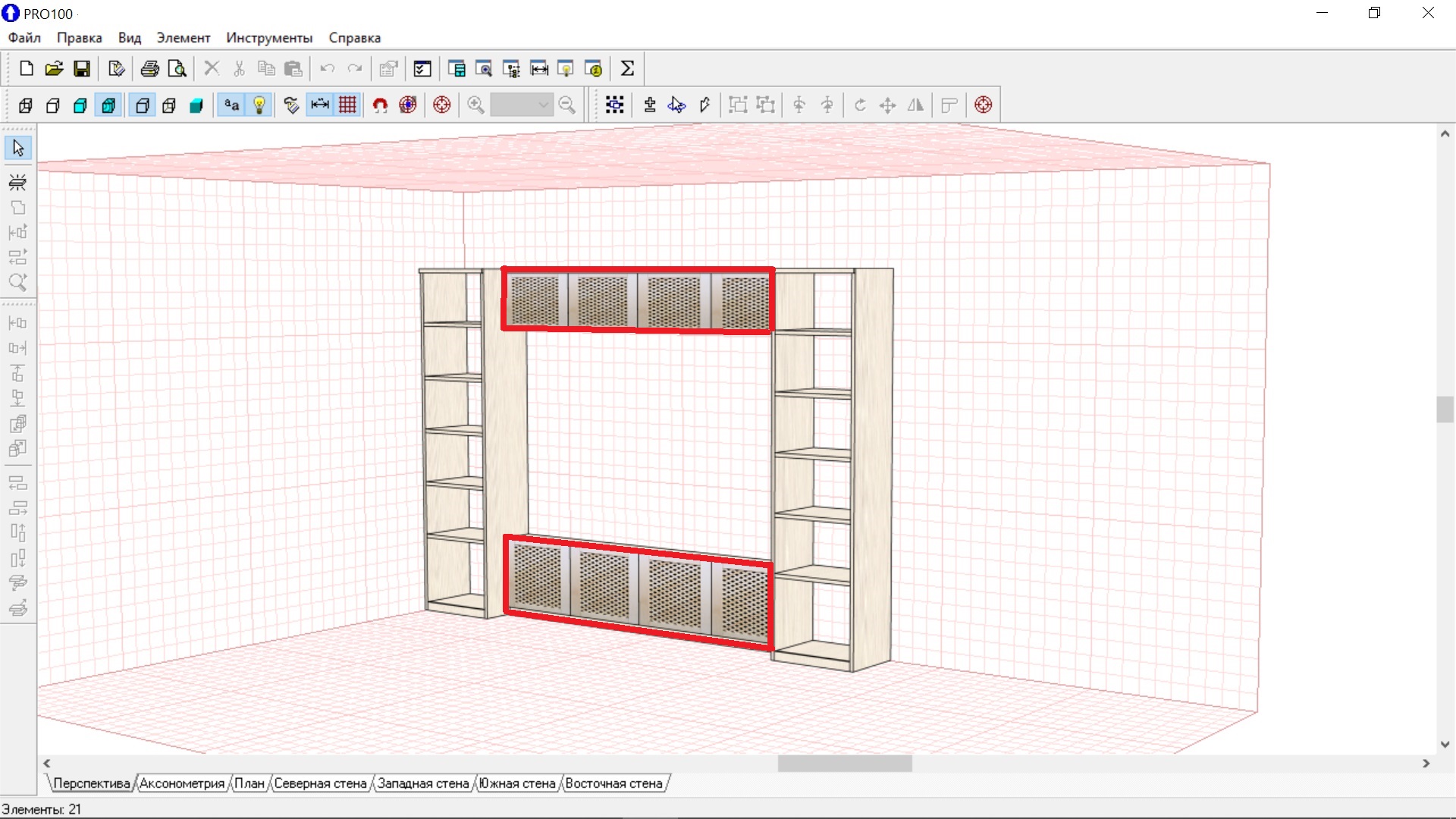Select the arrow pointer tool
1456x819 pixels.
point(18,148)
